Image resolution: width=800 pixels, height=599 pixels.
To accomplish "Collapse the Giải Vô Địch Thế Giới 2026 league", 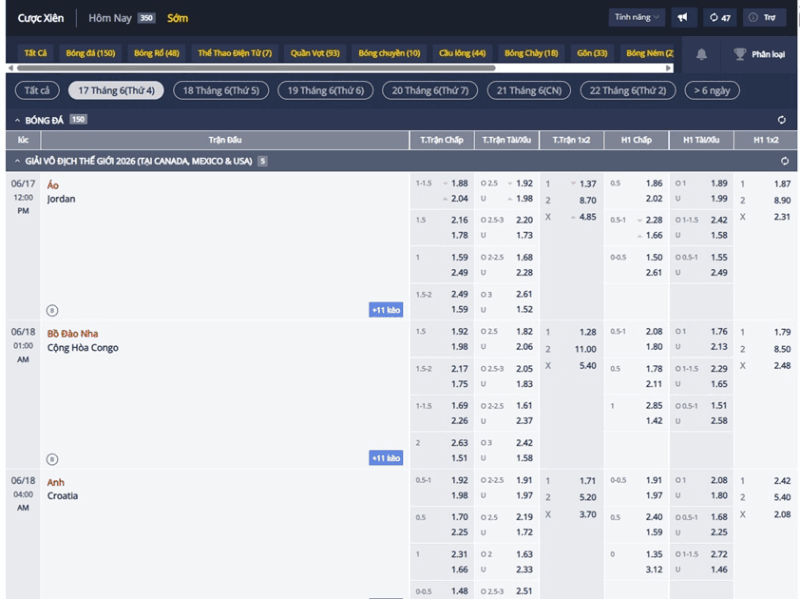I will (17, 161).
